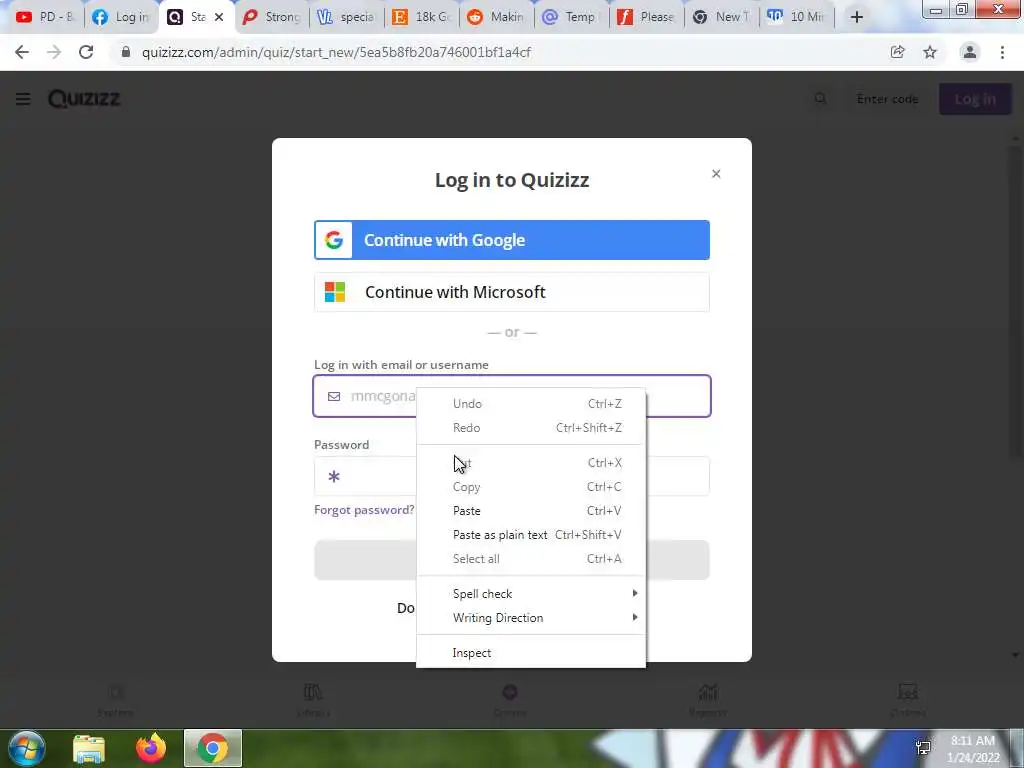1024x768 pixels.
Task: Switch to the Temp tab
Action: pyautogui.click(x=571, y=17)
